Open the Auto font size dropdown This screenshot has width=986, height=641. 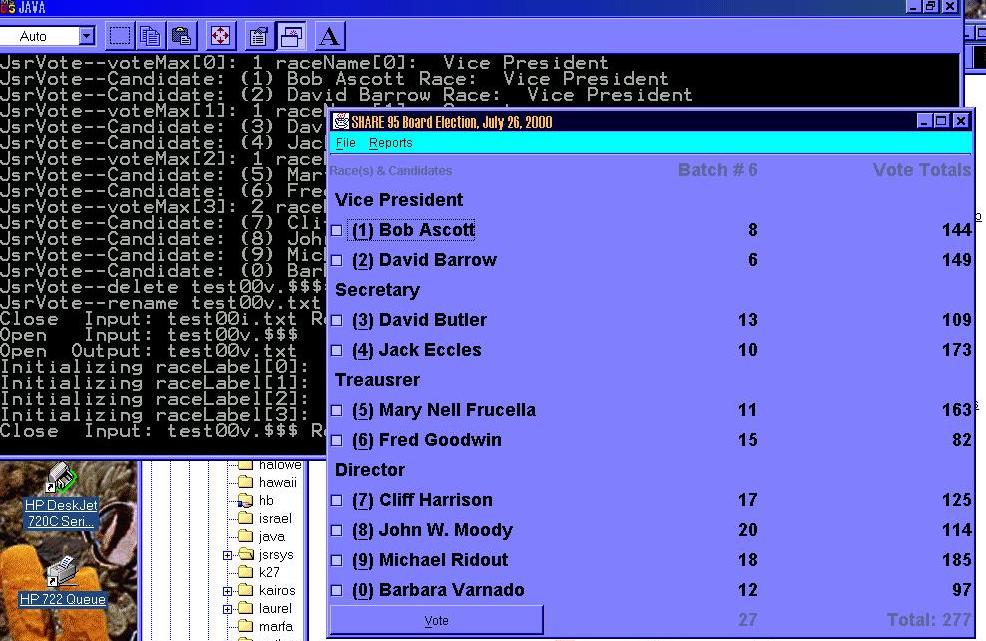(x=86, y=37)
